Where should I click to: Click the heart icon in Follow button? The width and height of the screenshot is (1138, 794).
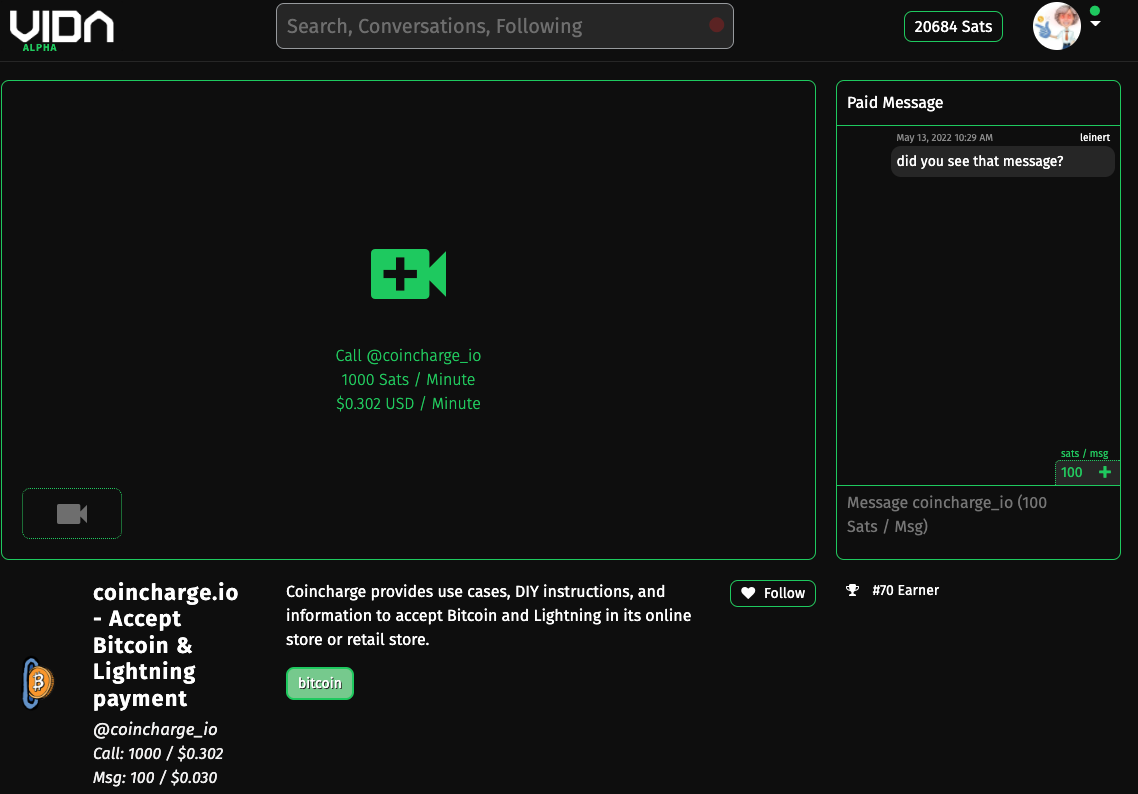click(748, 593)
